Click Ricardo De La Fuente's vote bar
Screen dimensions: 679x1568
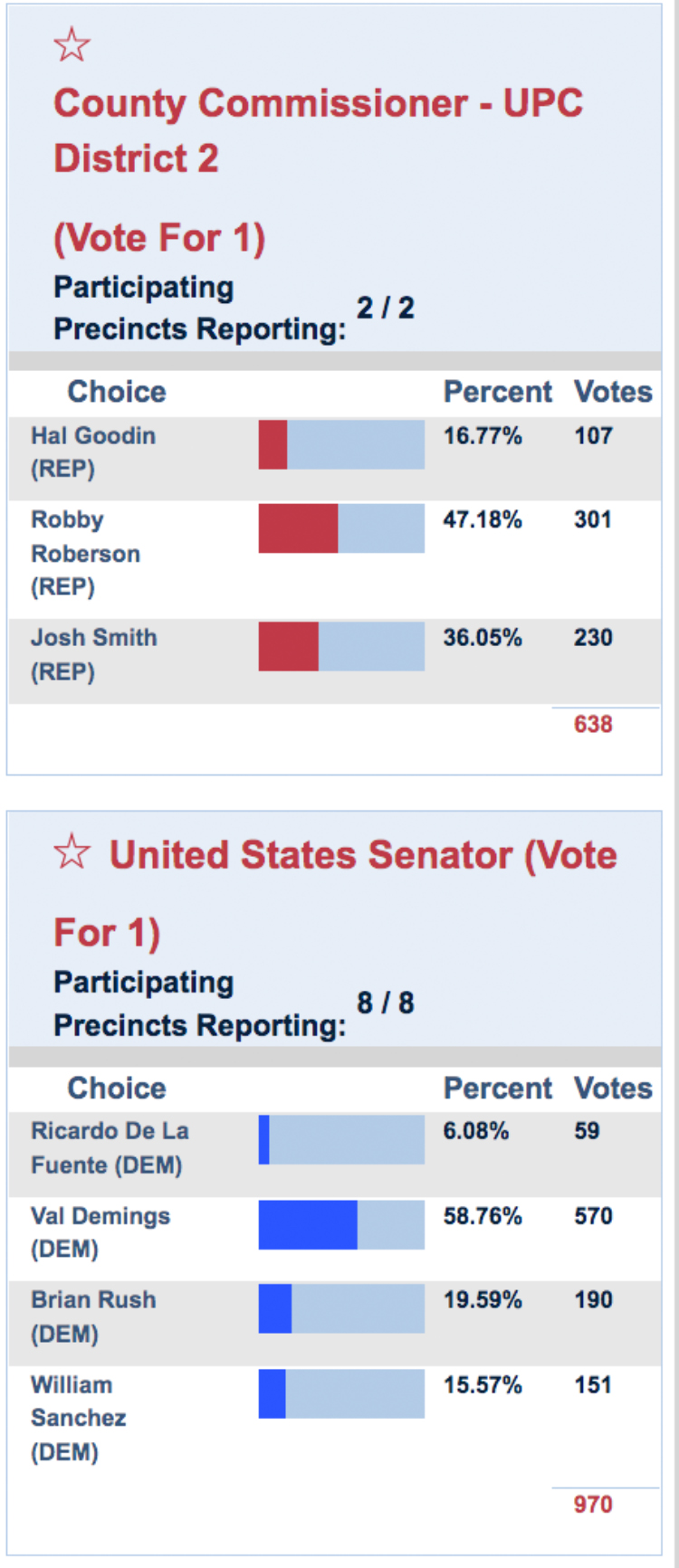341,1139
